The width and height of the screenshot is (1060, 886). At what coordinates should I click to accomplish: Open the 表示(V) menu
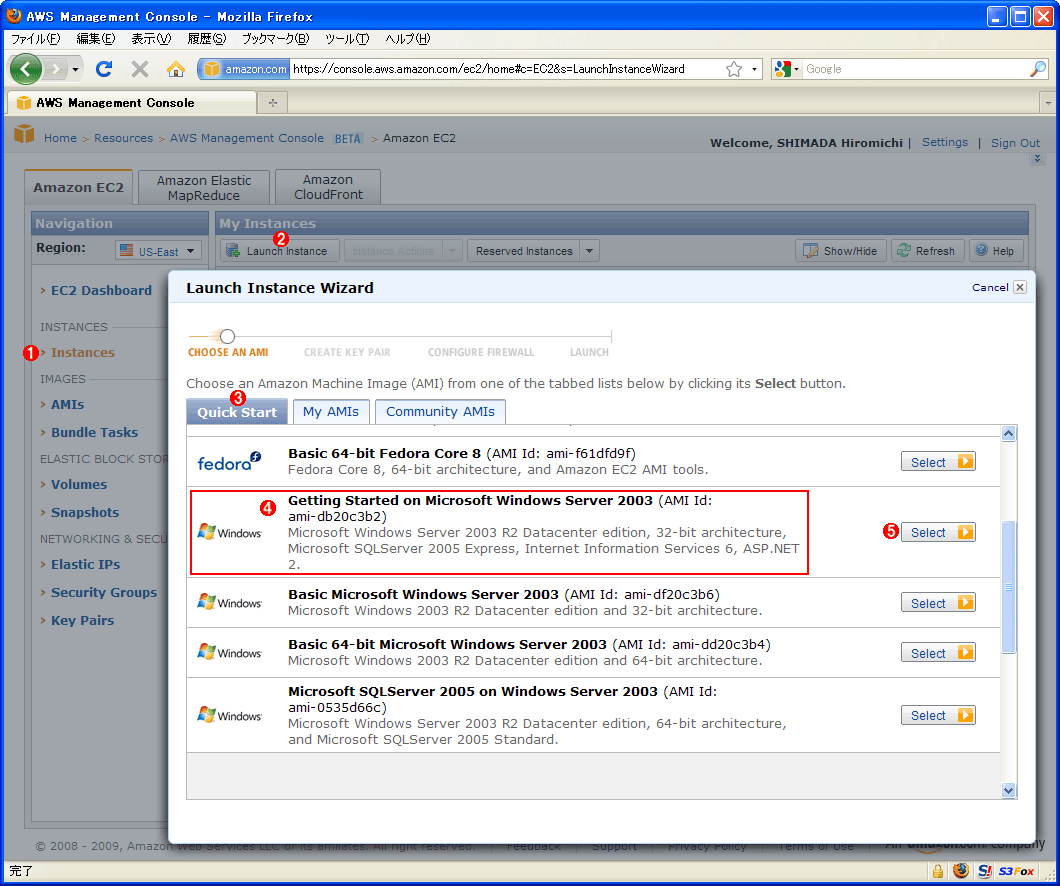151,39
